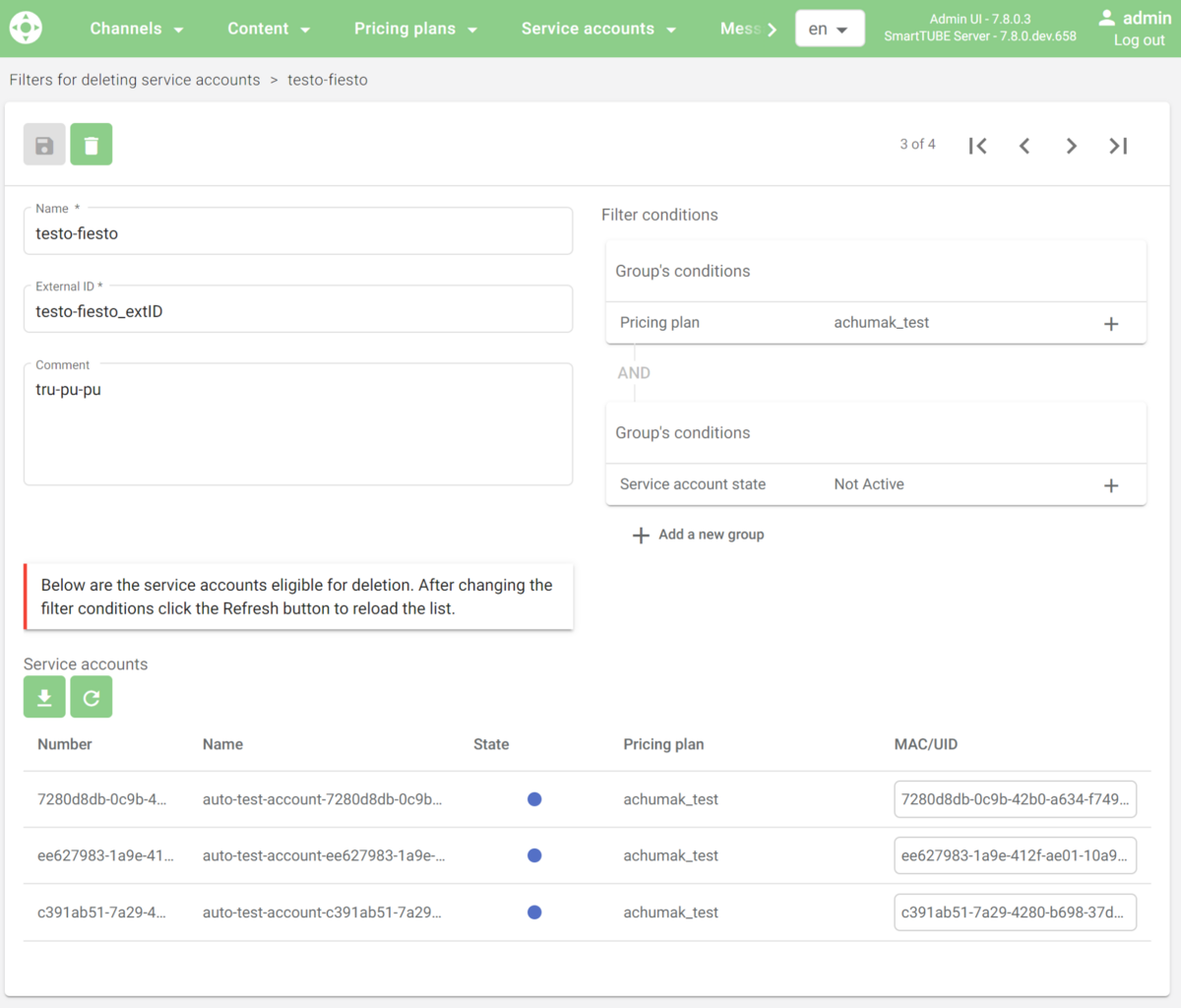
Task: Refresh the service accounts list
Action: [x=92, y=697]
